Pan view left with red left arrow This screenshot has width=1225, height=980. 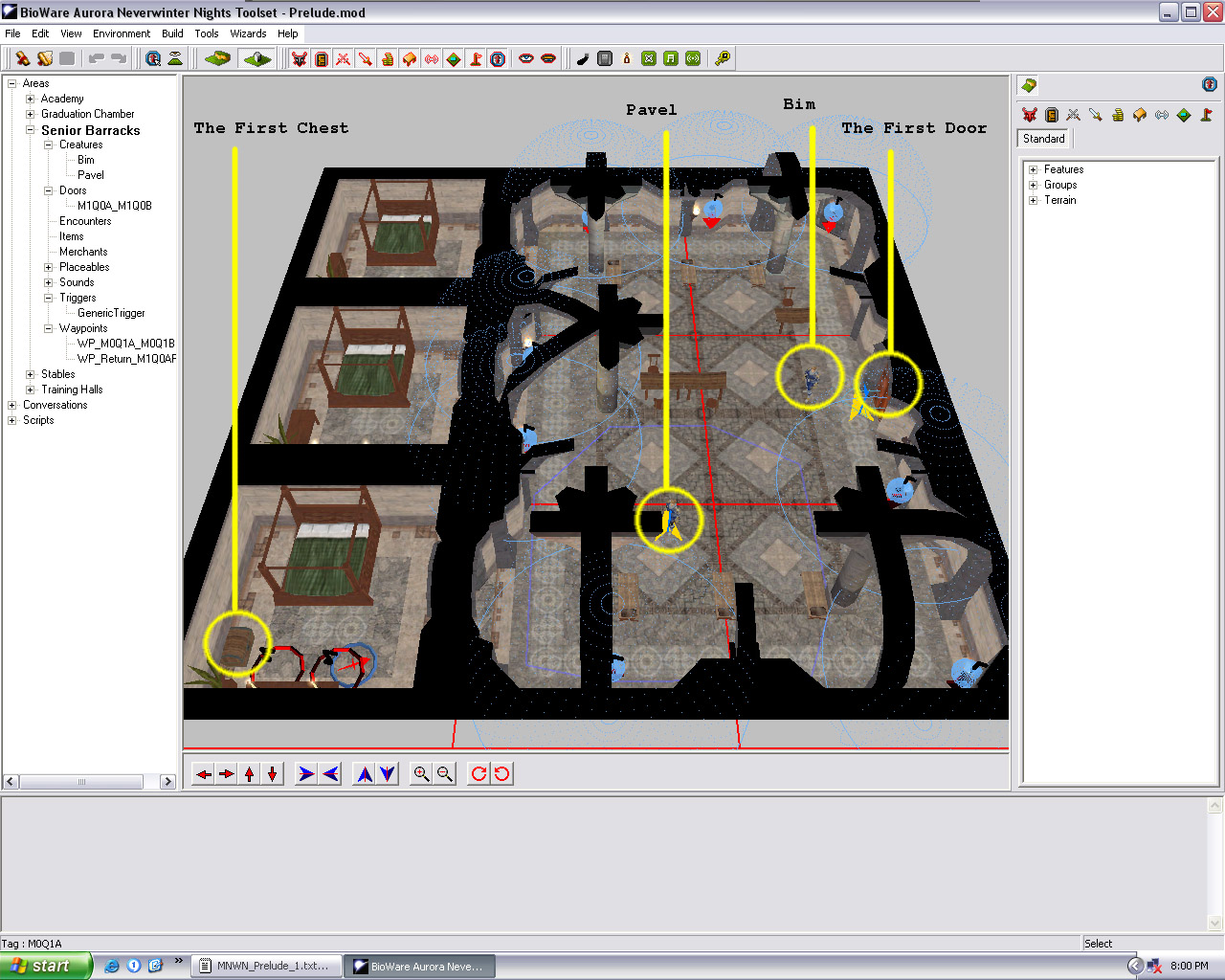click(204, 773)
